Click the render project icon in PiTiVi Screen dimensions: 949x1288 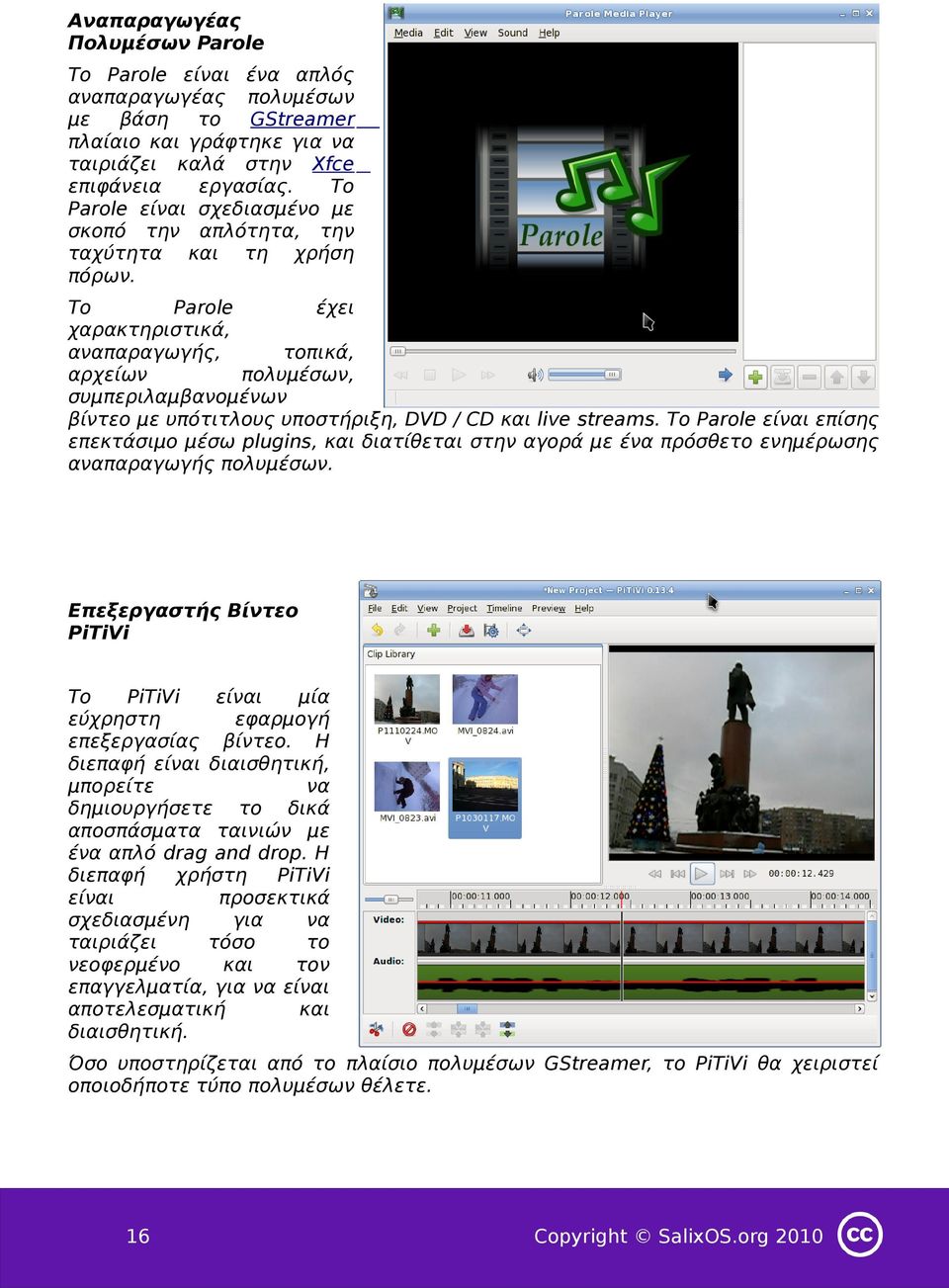coord(466,630)
